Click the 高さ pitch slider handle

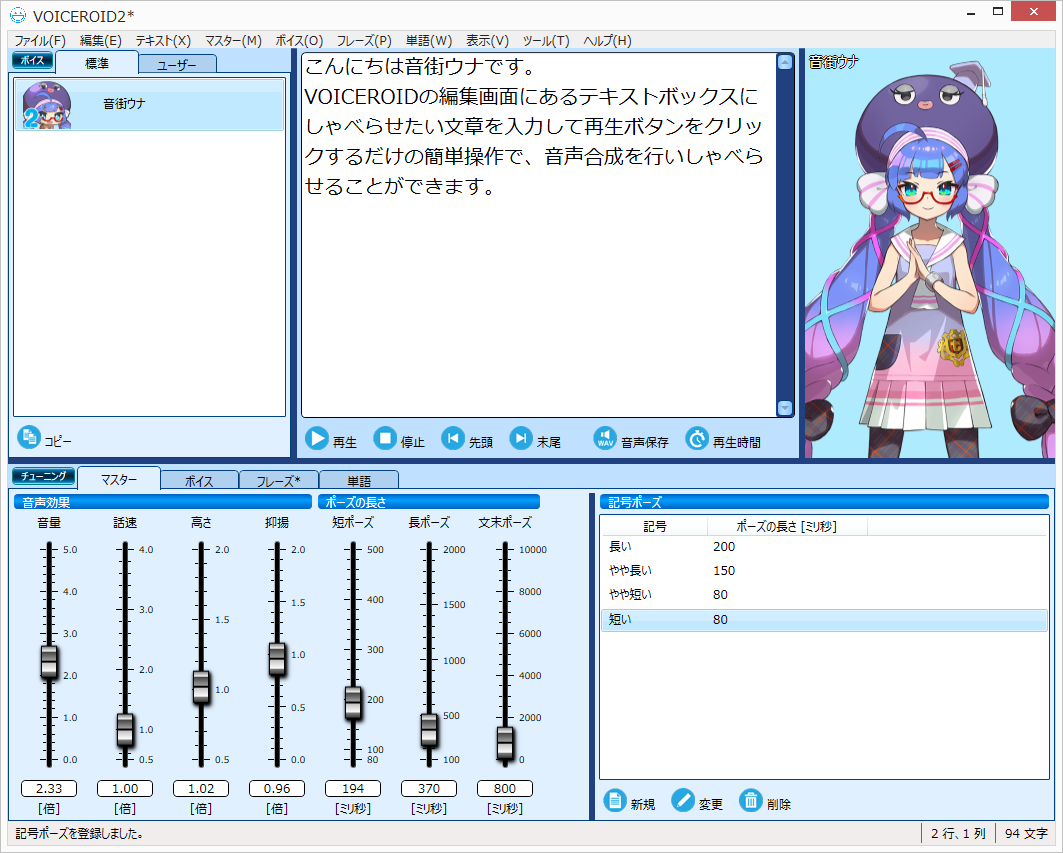[201, 687]
